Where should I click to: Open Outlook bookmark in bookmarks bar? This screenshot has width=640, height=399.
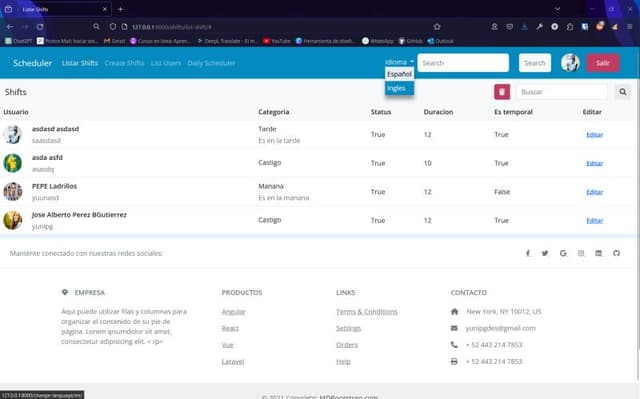point(440,41)
